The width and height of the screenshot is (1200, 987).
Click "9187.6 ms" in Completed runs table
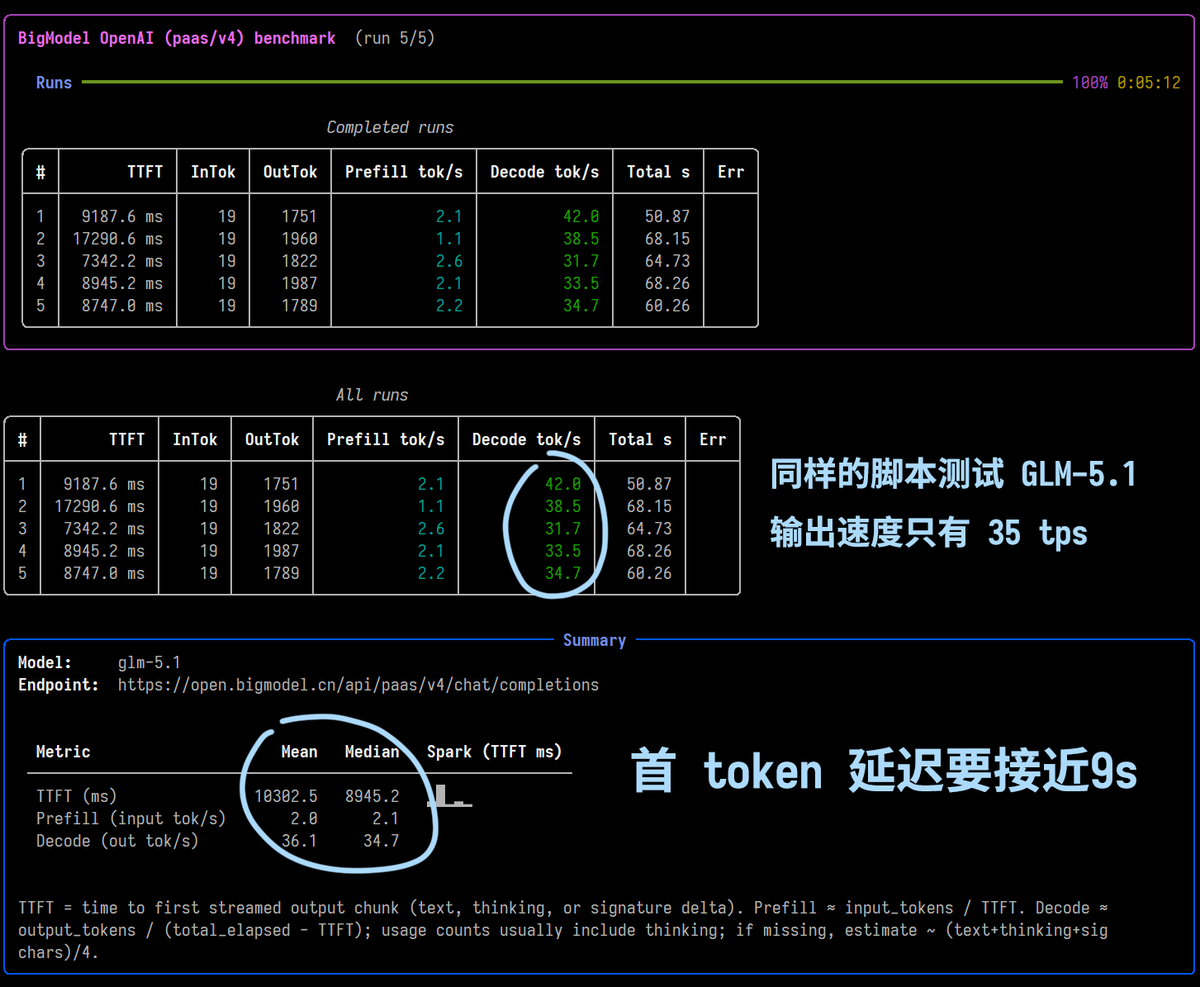coord(122,216)
